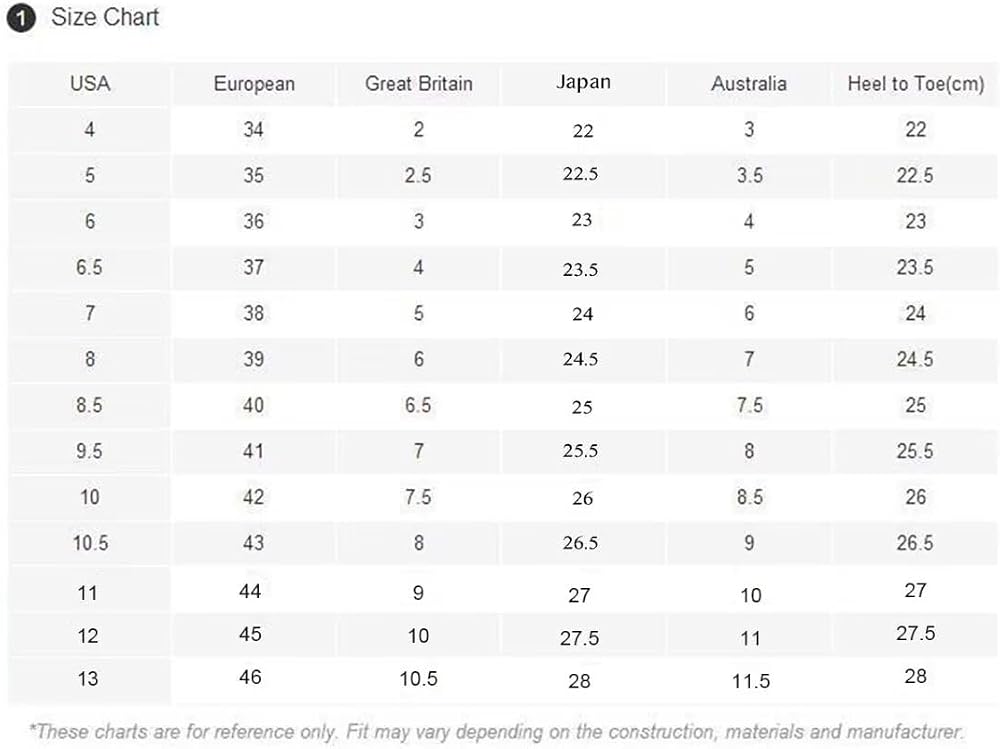The height and width of the screenshot is (749, 1000).
Task: Select Japan size 26.5 cell
Action: click(580, 543)
